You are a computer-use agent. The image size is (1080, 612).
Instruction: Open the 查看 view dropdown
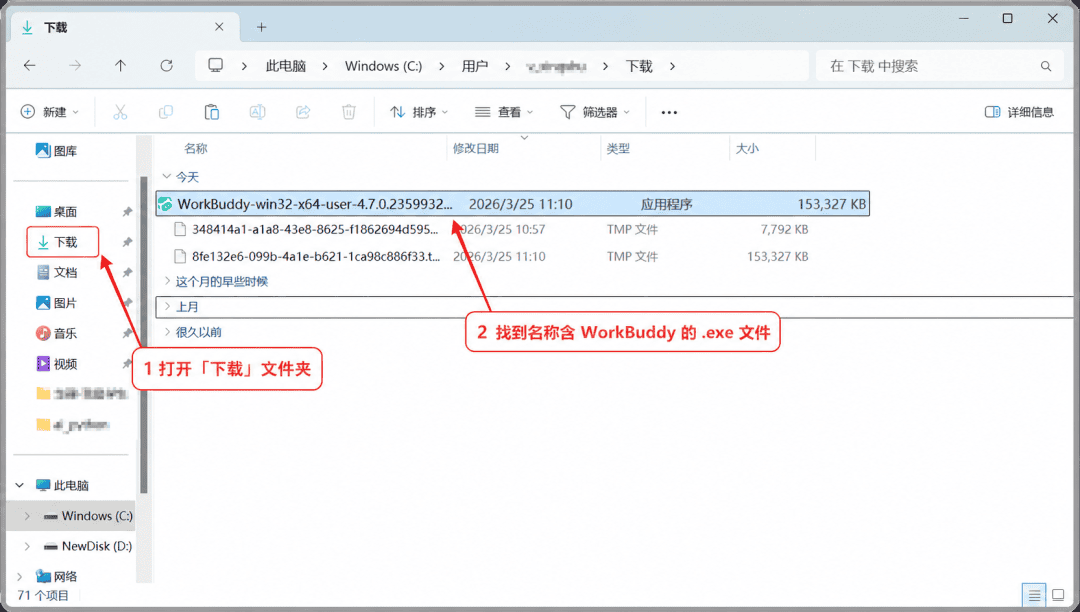[504, 112]
